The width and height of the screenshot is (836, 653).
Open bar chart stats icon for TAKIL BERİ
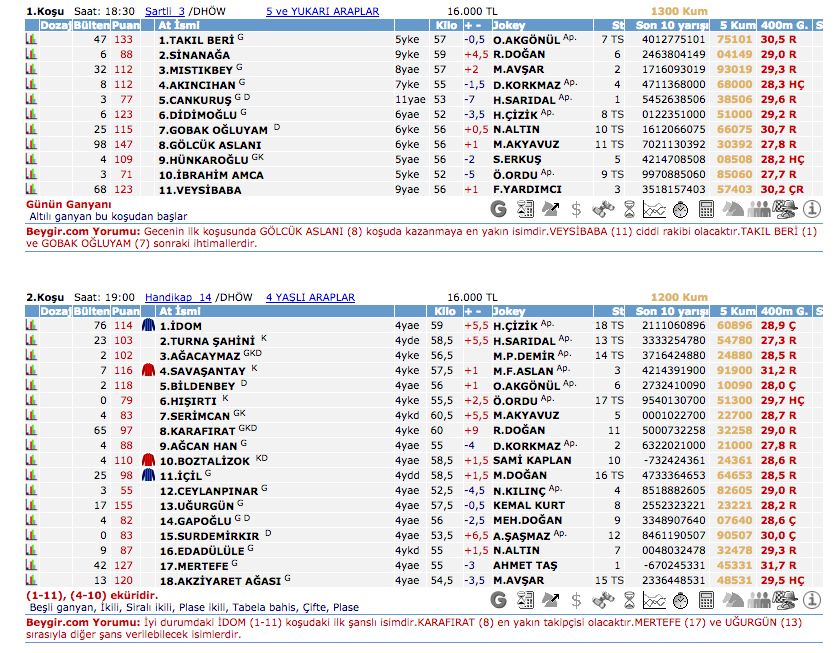(x=31, y=39)
